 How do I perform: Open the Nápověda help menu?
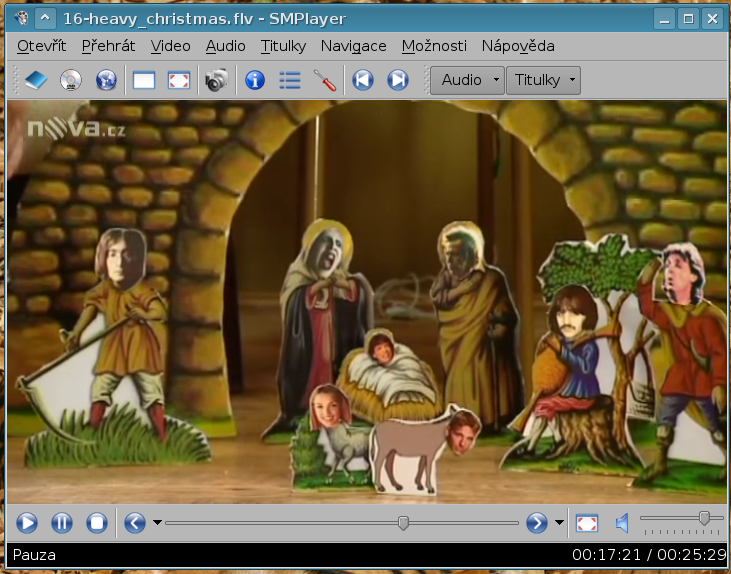(518, 46)
